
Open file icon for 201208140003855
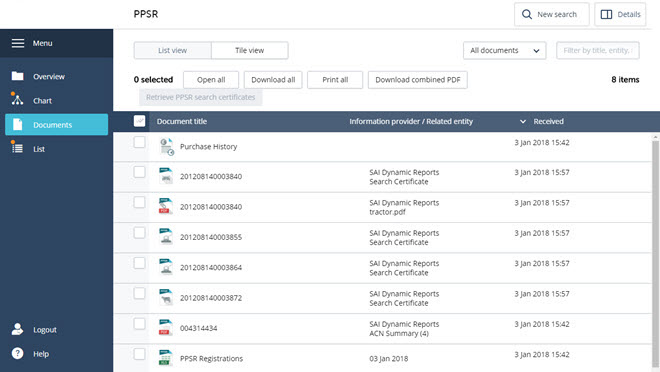pos(166,236)
